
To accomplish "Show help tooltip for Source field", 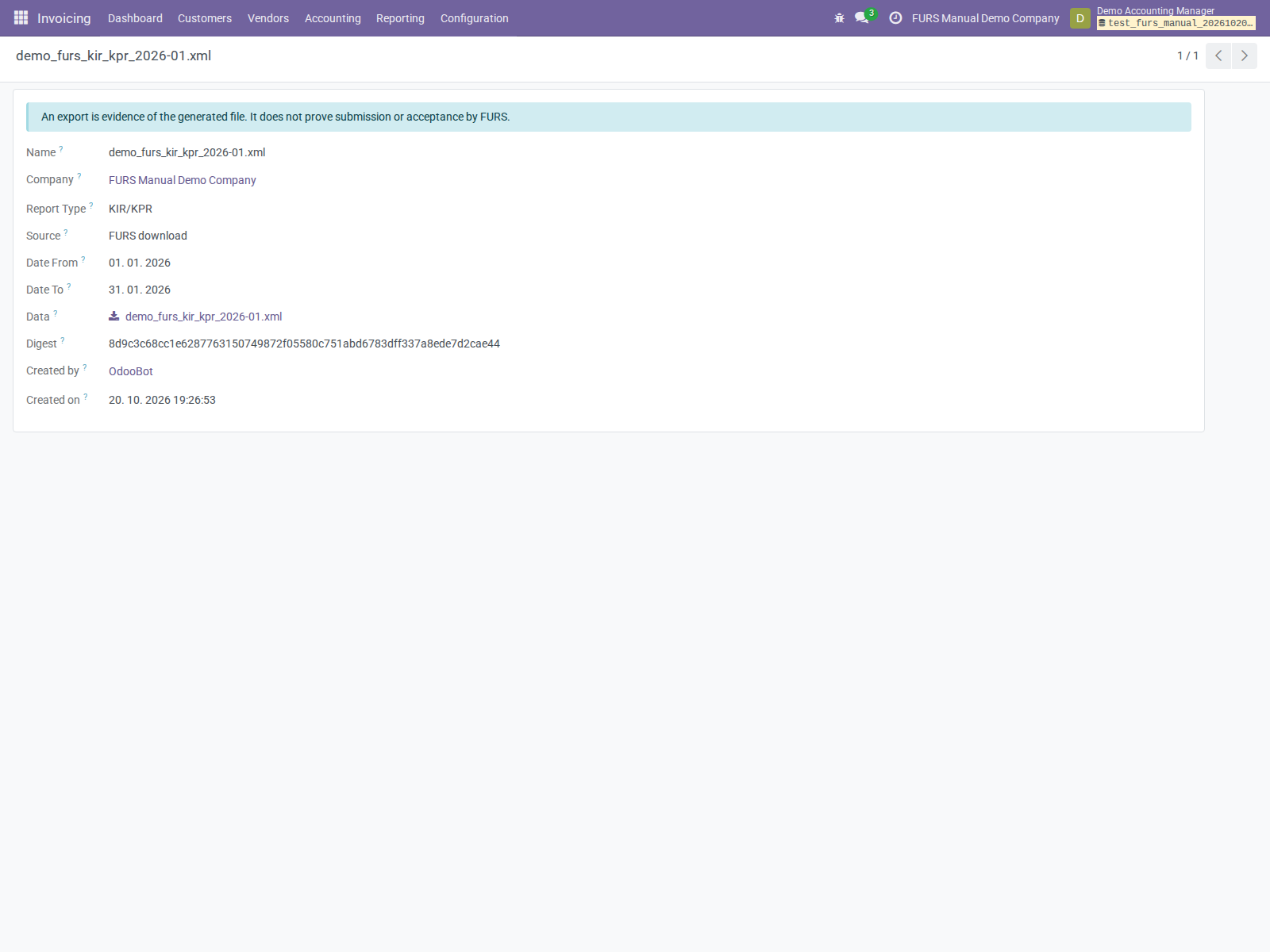I will 66,232.
